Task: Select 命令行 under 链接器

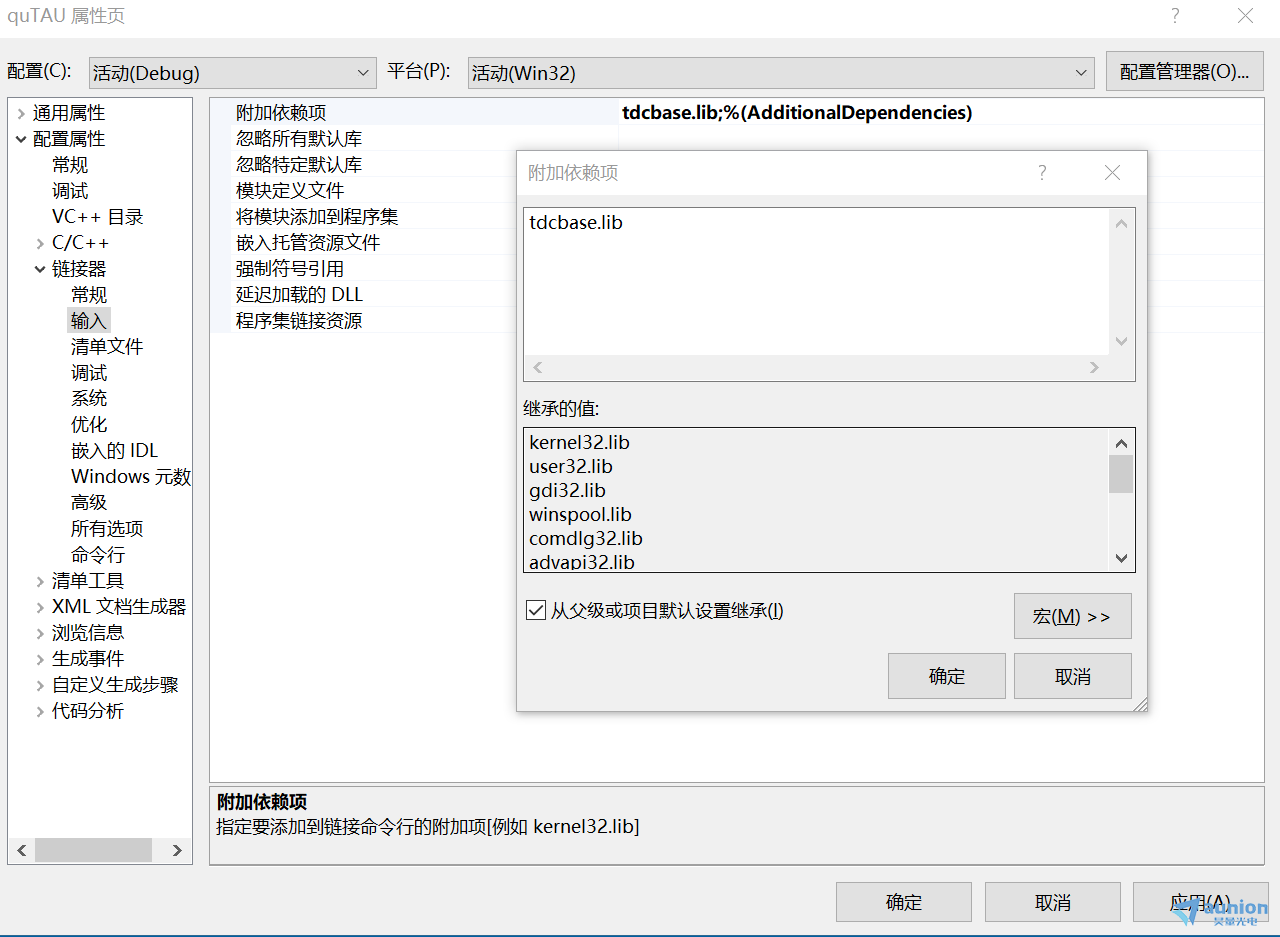Action: tap(98, 555)
